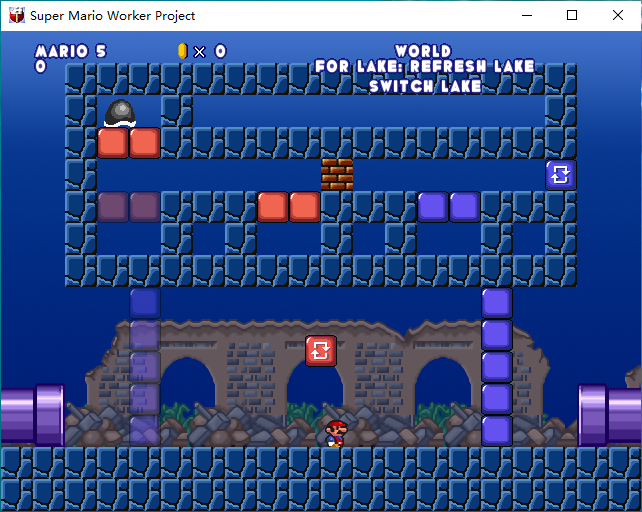Maximize the game window

click(x=572, y=16)
